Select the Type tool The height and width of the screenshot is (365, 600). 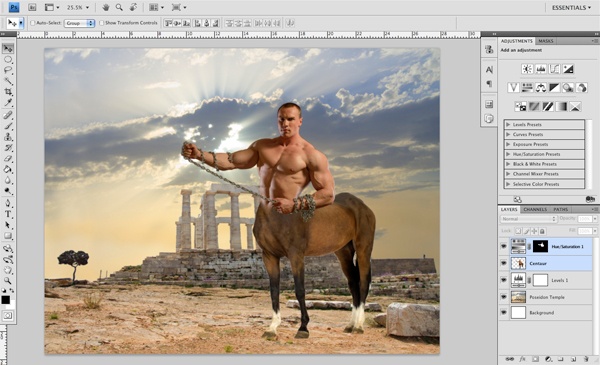pos(8,214)
